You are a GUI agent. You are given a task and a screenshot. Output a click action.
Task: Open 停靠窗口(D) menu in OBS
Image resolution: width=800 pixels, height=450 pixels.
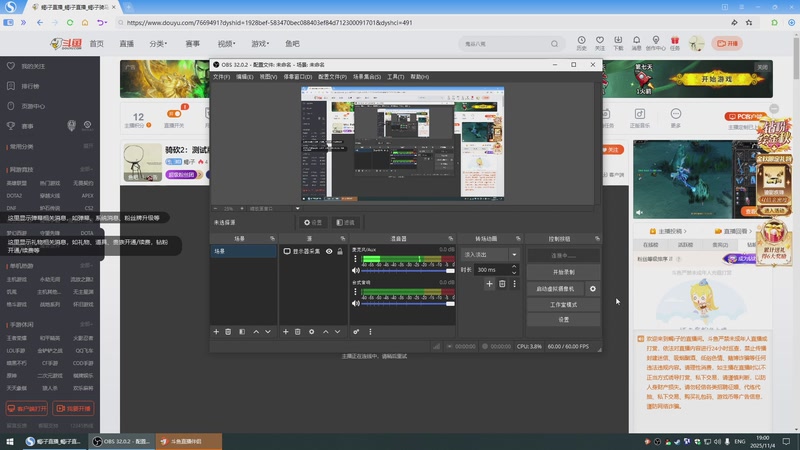pyautogui.click(x=297, y=77)
